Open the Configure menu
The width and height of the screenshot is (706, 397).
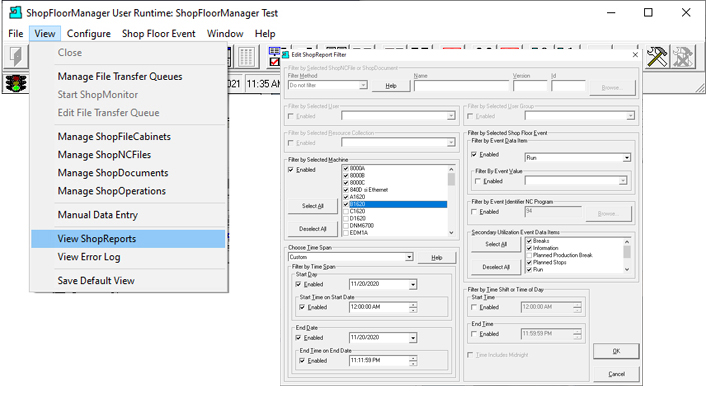(x=89, y=34)
